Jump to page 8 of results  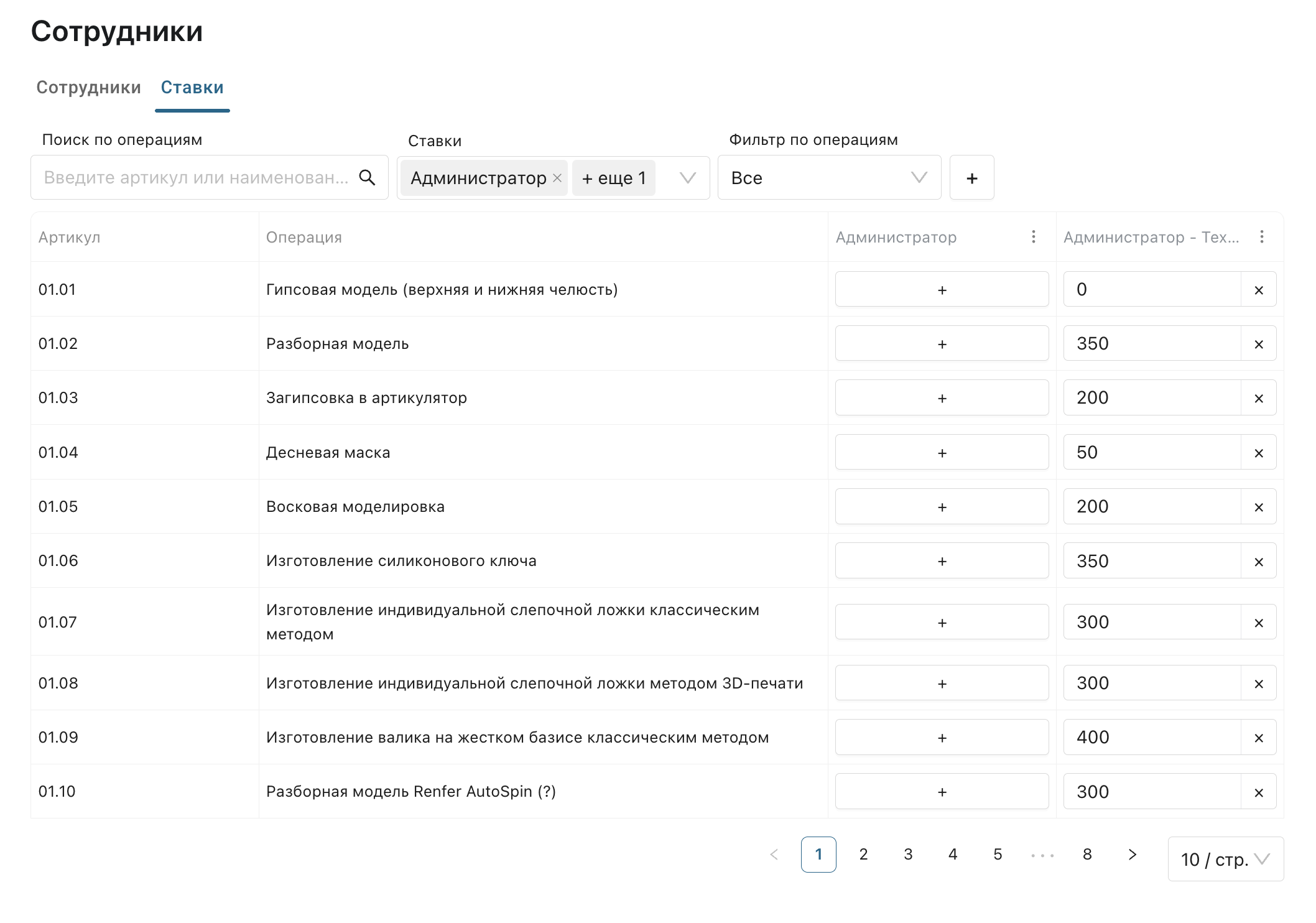pos(1087,855)
